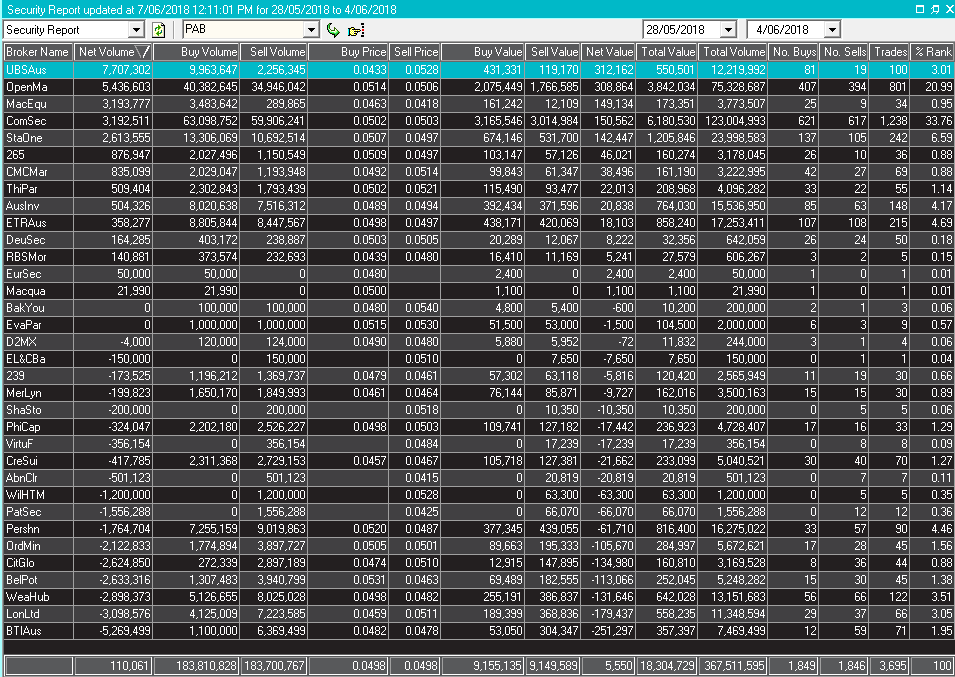
Task: Click the 110,061 net volume total
Action: click(x=130, y=667)
